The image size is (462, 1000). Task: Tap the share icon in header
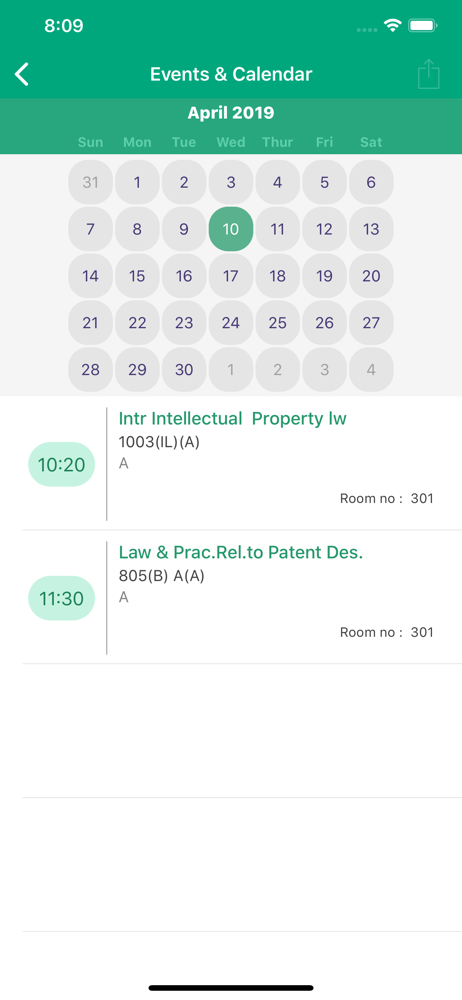coord(429,74)
